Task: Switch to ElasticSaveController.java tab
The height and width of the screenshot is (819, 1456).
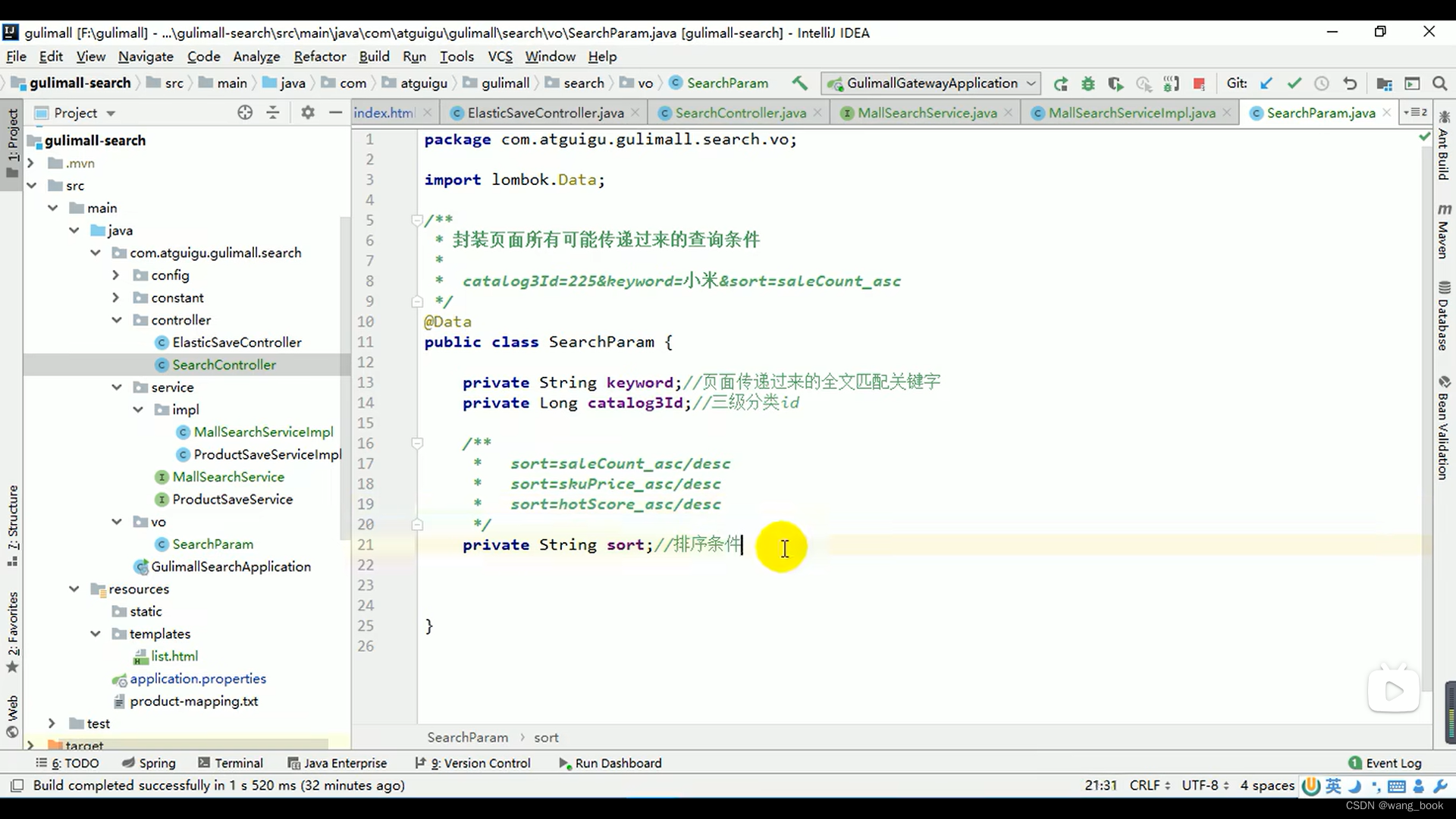Action: [x=545, y=113]
